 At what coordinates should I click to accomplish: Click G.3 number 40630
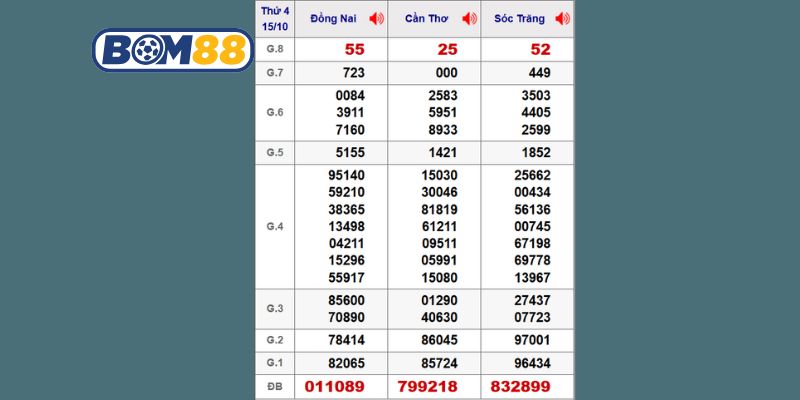click(x=440, y=318)
